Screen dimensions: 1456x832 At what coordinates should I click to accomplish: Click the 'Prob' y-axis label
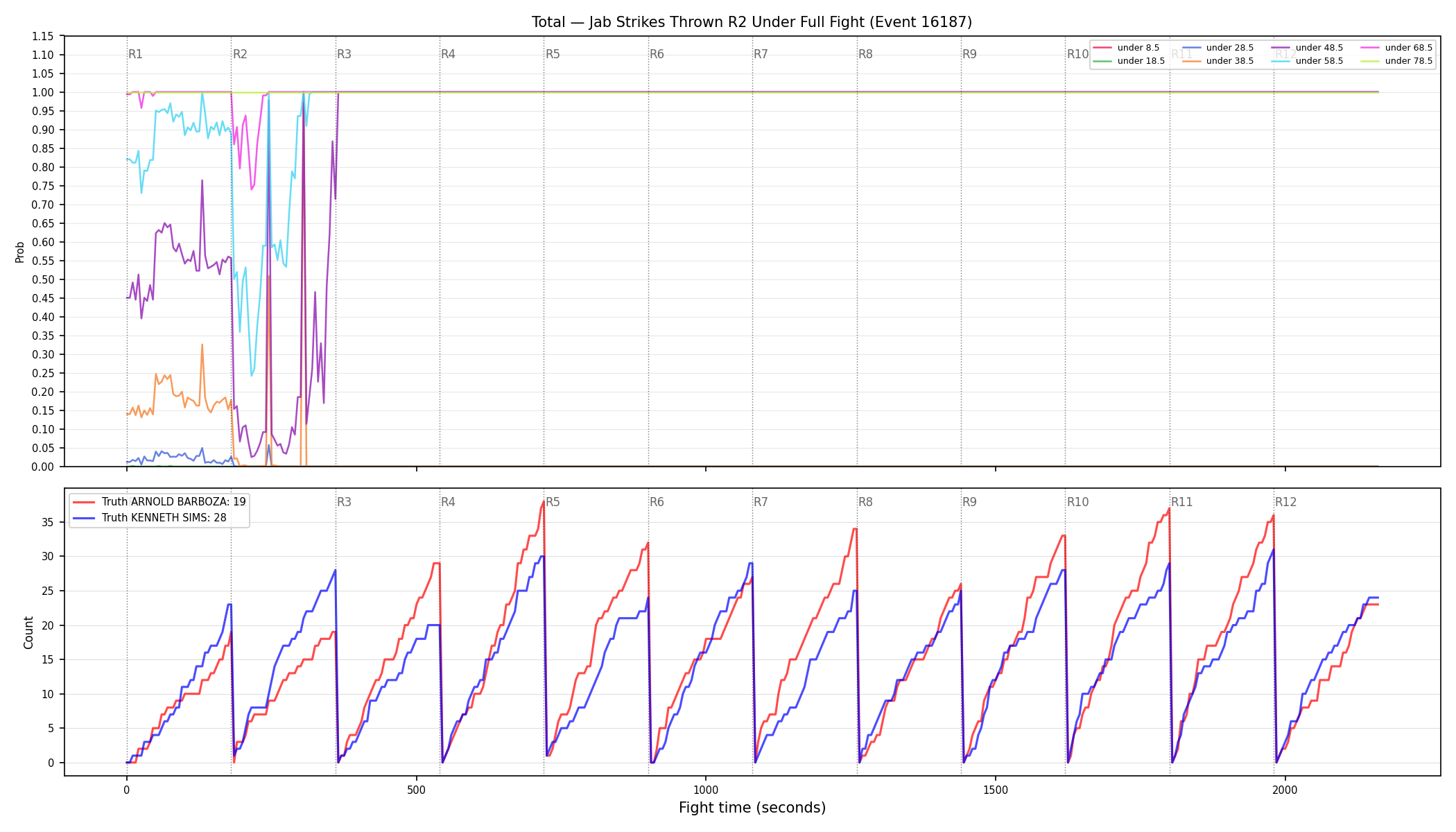click(x=20, y=252)
